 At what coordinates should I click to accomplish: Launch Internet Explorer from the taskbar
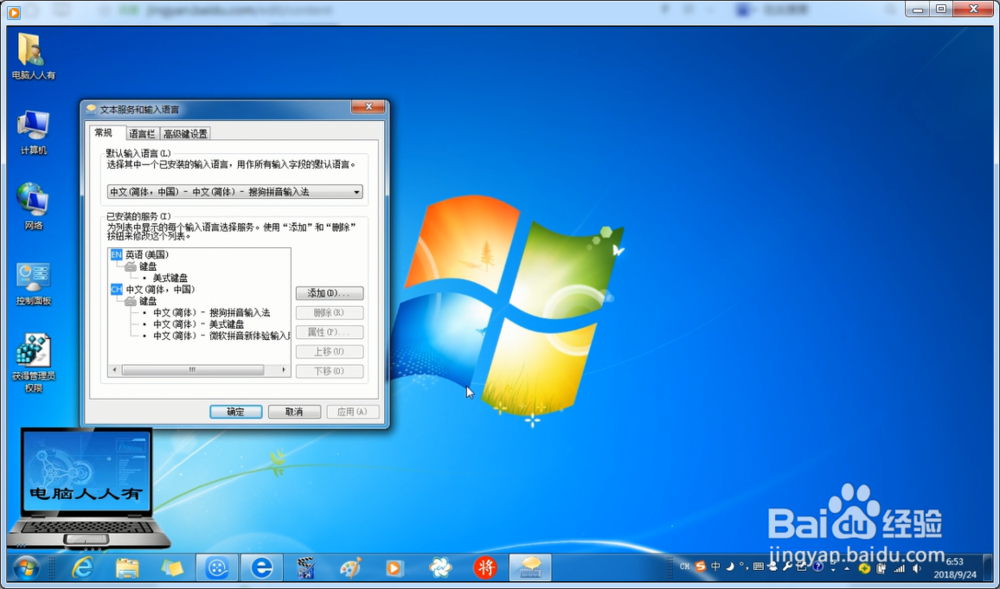(x=82, y=567)
